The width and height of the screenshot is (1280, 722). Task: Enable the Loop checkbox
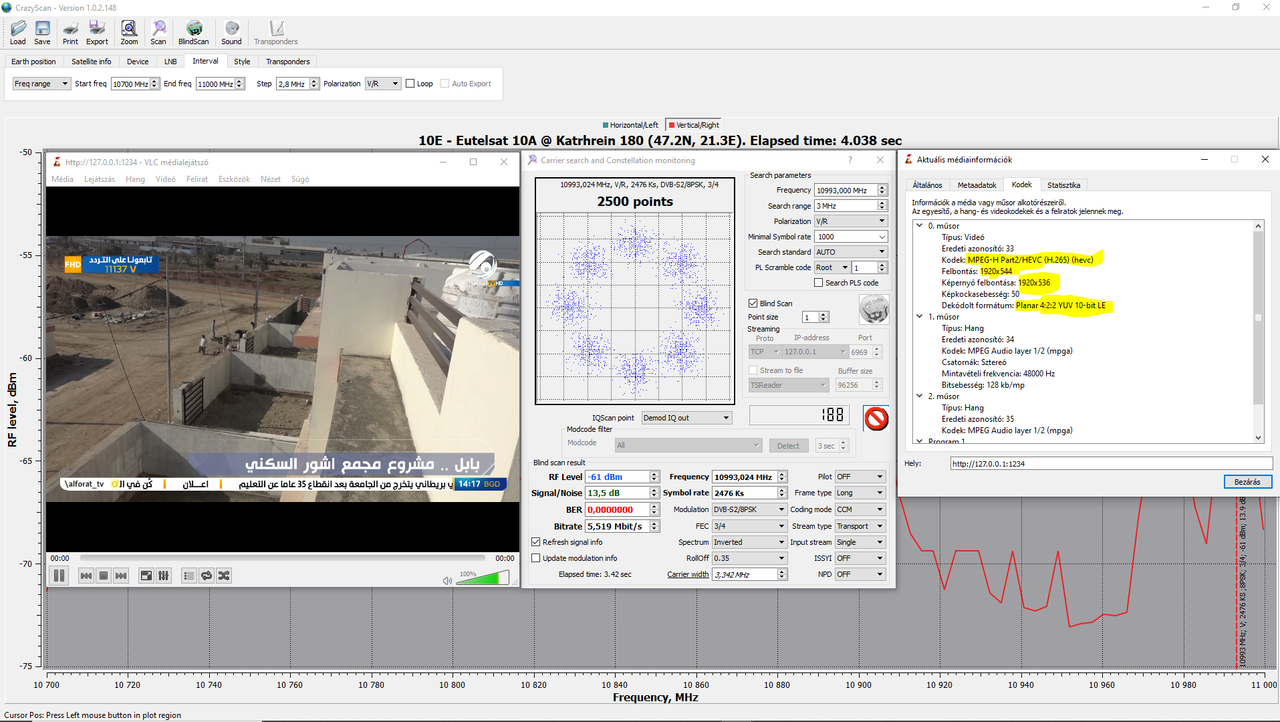pyautogui.click(x=410, y=84)
